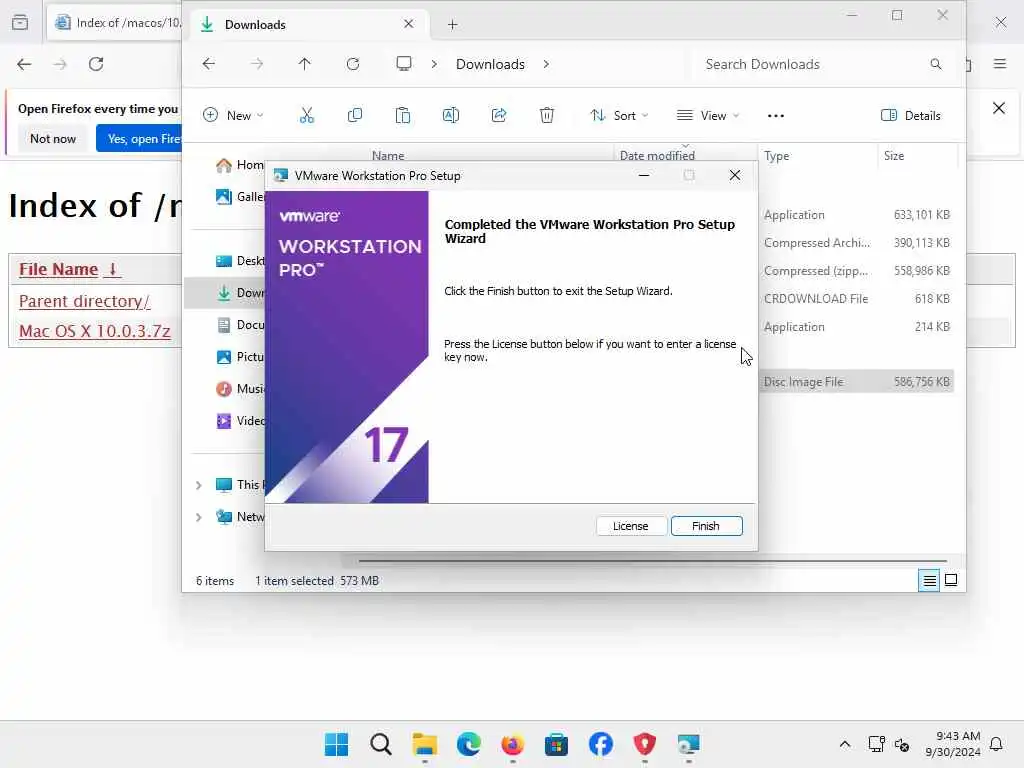Click the Rename icon in Explorer toolbar
Viewport: 1024px width, 768px height.
coord(451,116)
